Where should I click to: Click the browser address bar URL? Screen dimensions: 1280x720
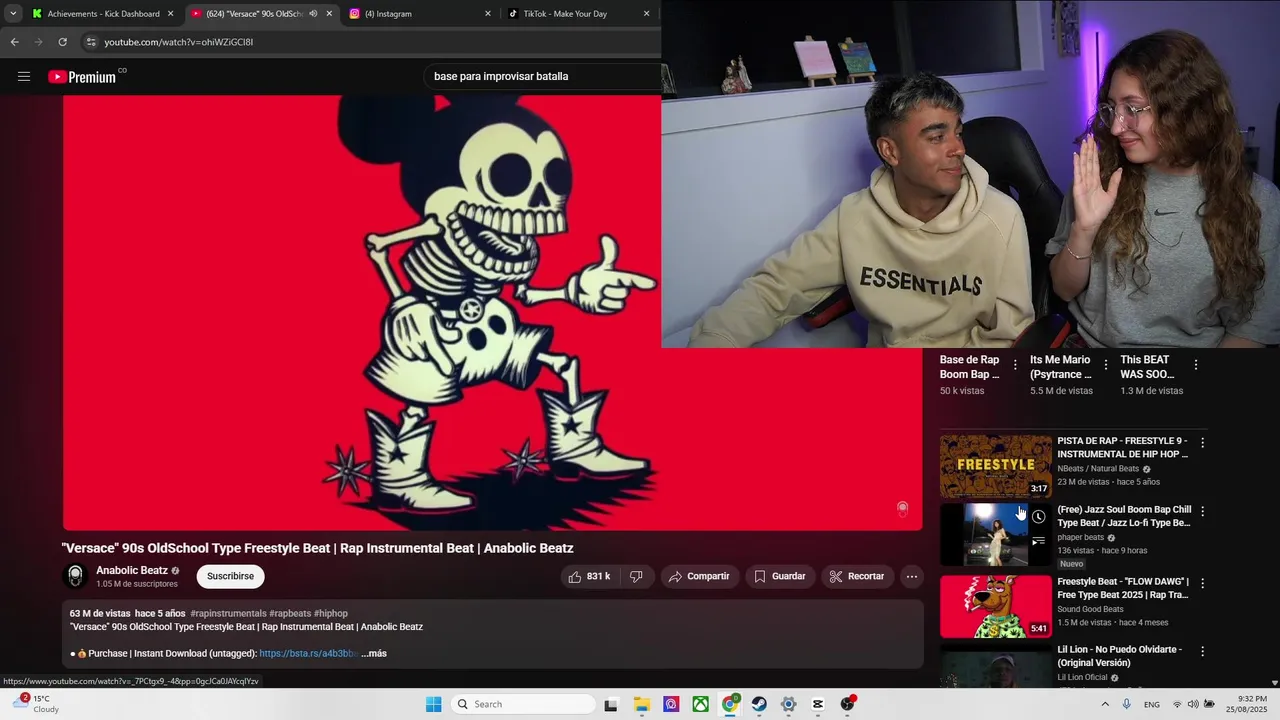(179, 42)
